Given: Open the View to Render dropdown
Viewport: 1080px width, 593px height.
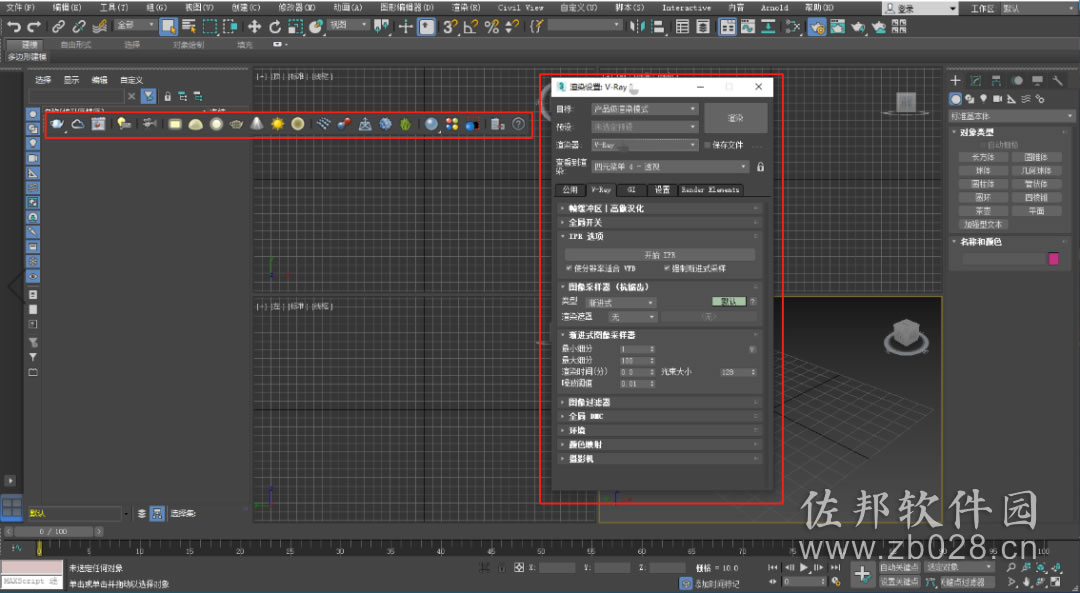Looking at the screenshot, I should (x=669, y=167).
